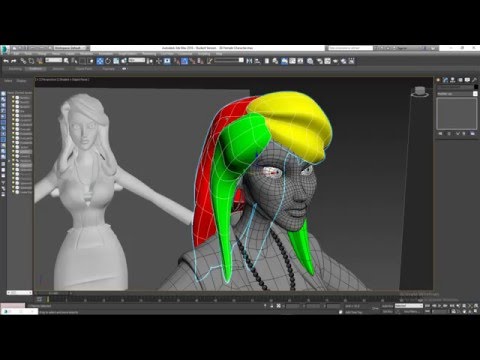Open the named selection sets dropdown
This screenshot has width=480, height=360.
tap(229, 60)
